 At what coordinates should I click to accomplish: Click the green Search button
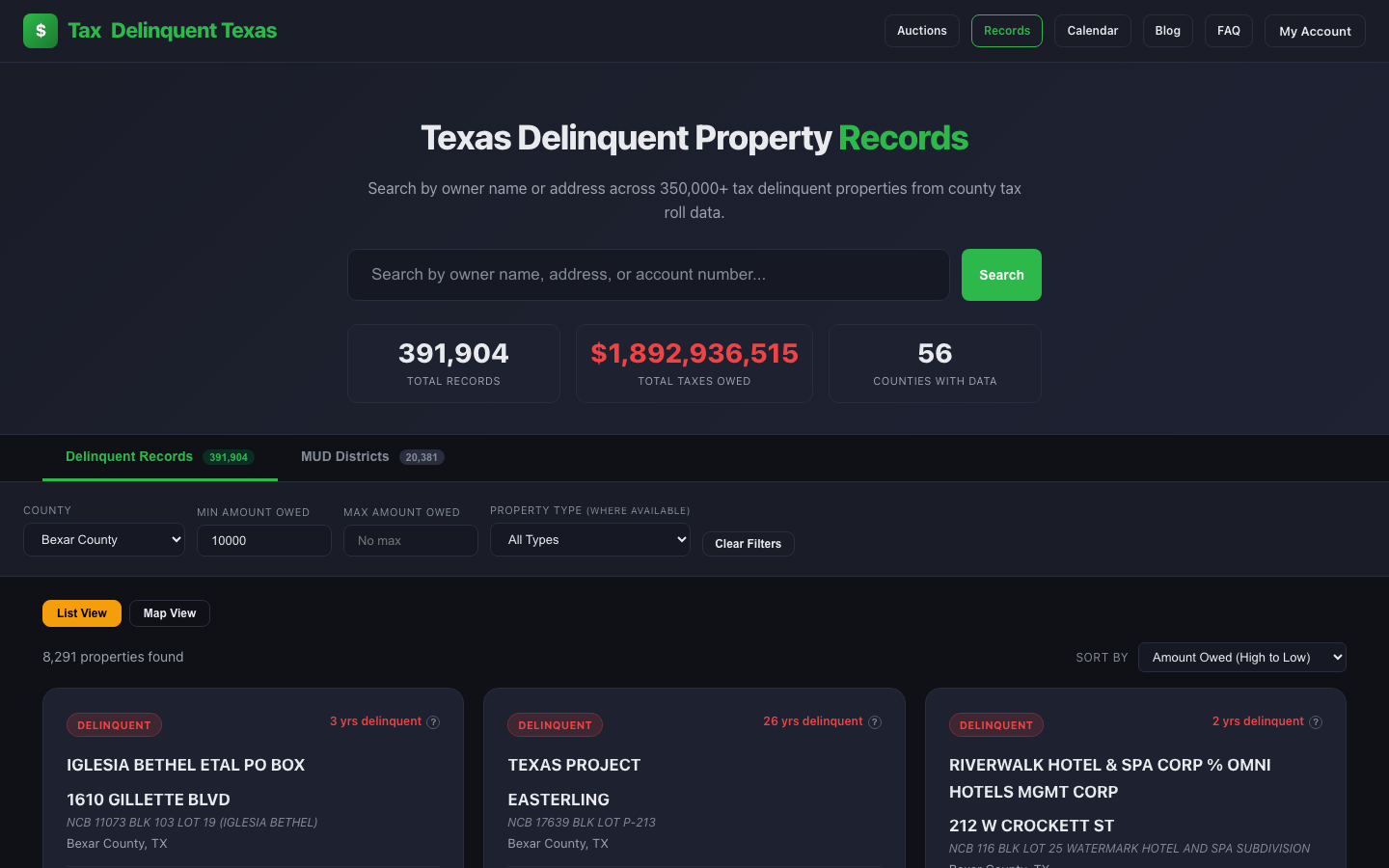pos(1001,275)
